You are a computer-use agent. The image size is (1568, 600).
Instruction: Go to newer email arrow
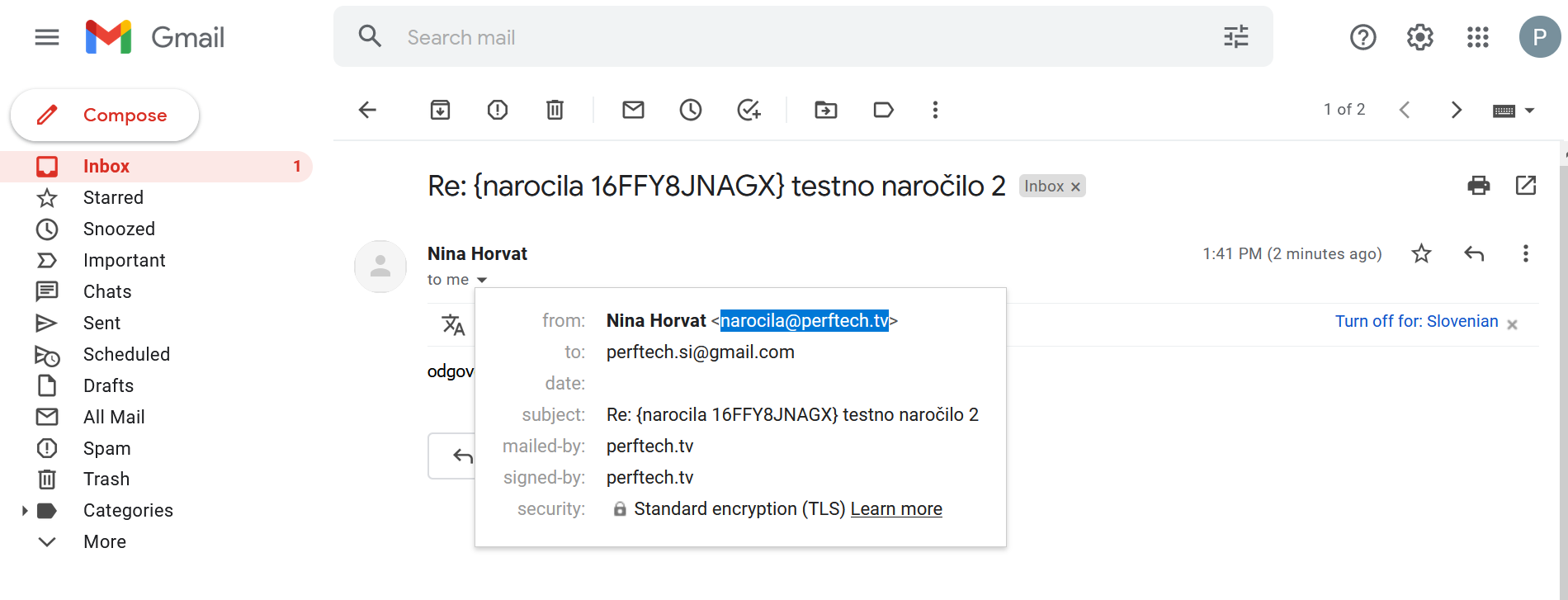point(1405,110)
